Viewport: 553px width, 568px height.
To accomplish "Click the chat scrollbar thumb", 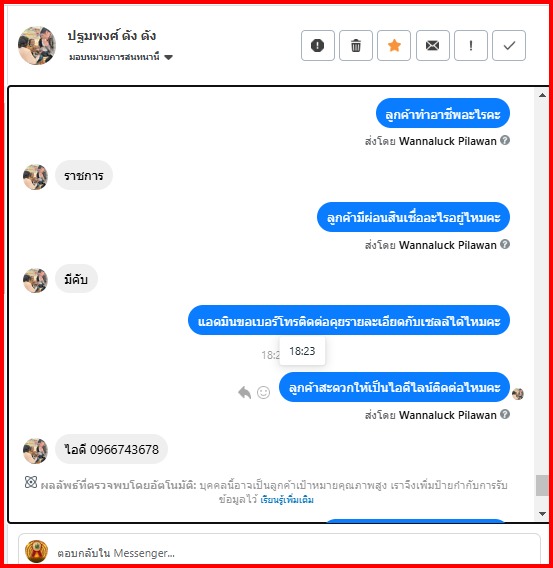I will pyautogui.click(x=542, y=485).
